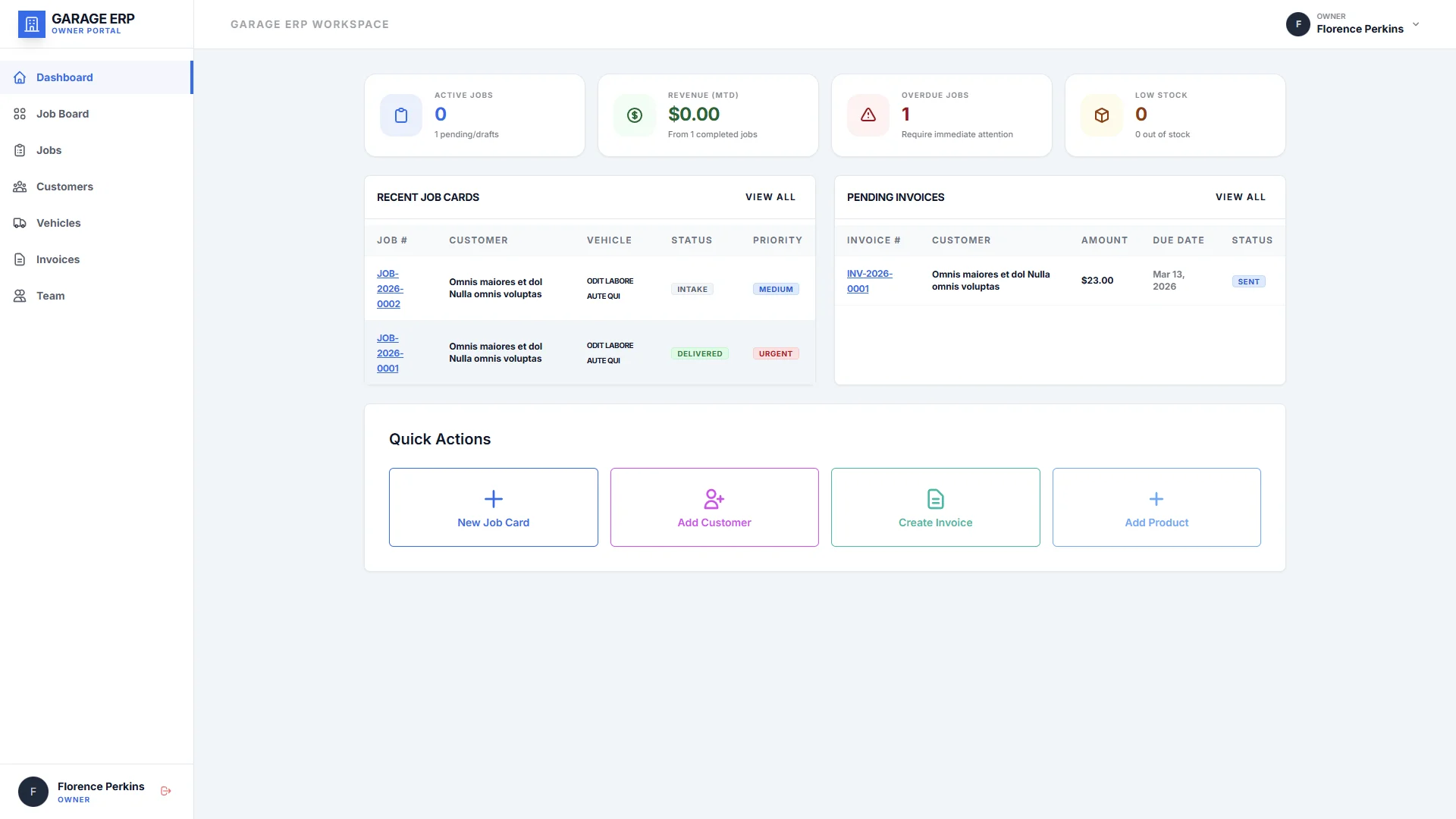This screenshot has width=1456, height=819.
Task: Select Invoices in the sidebar
Action: click(96, 259)
